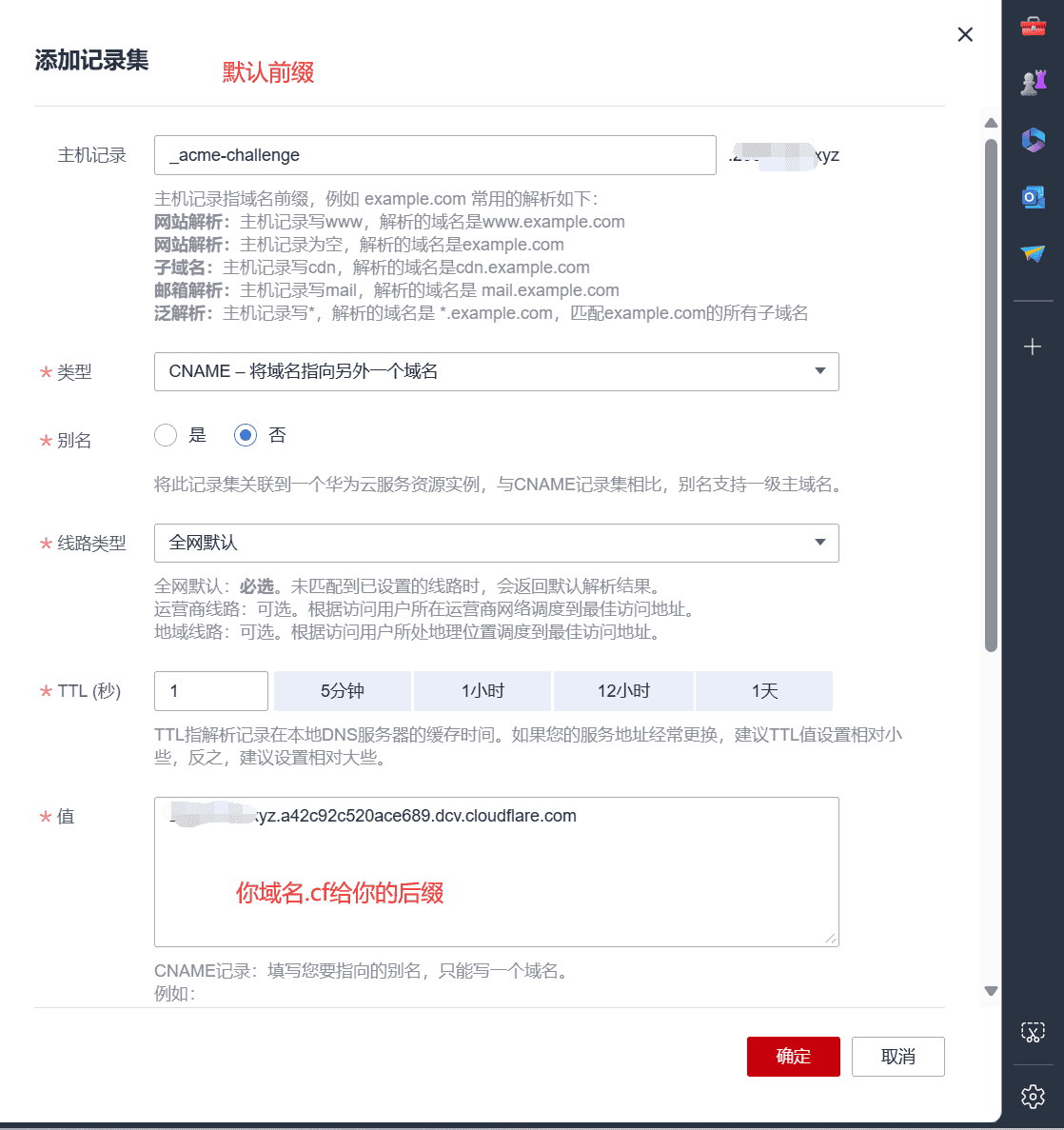
Task: Set TTL to 5分钟
Action: coord(343,691)
